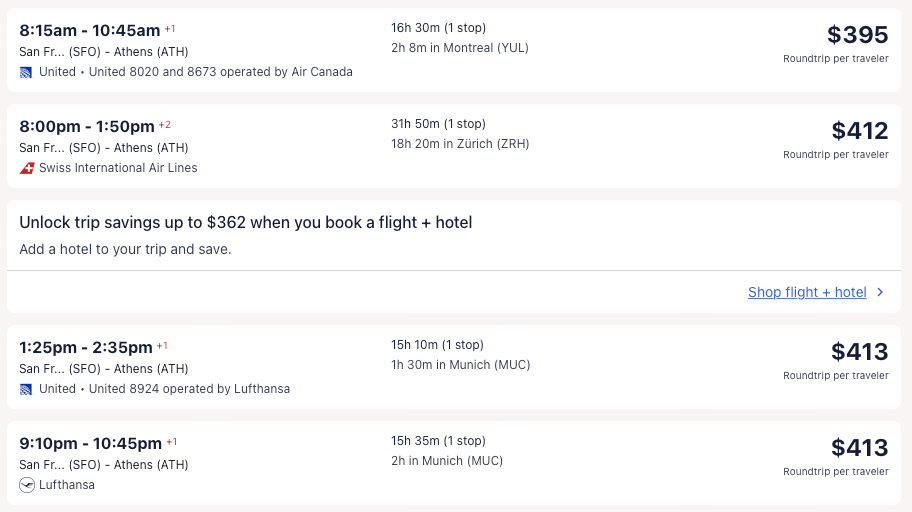Click the Lufthansa crane logo
Screen dimensions: 912x512
click(27, 485)
